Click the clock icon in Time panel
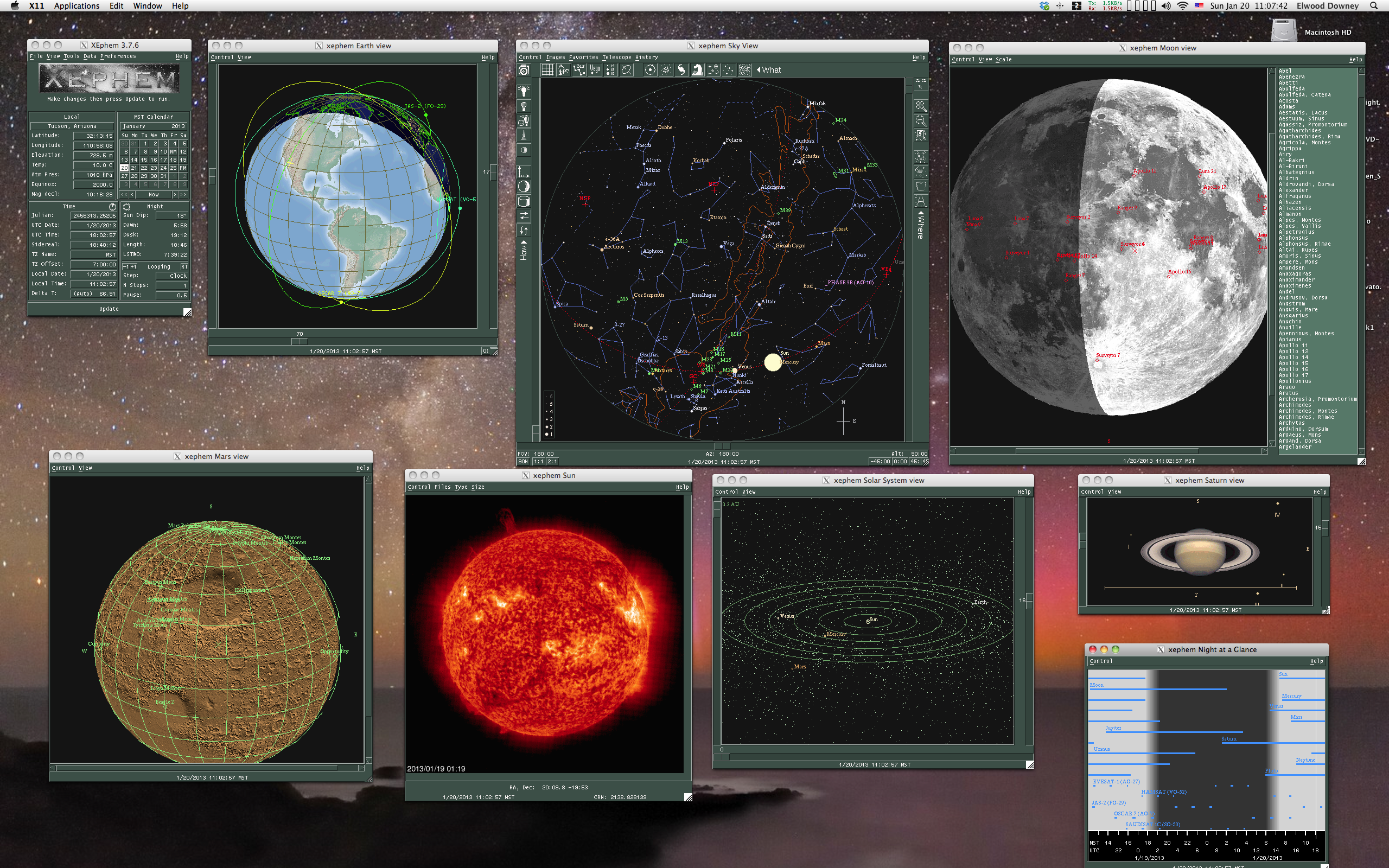This screenshot has width=1389, height=868. click(112, 206)
